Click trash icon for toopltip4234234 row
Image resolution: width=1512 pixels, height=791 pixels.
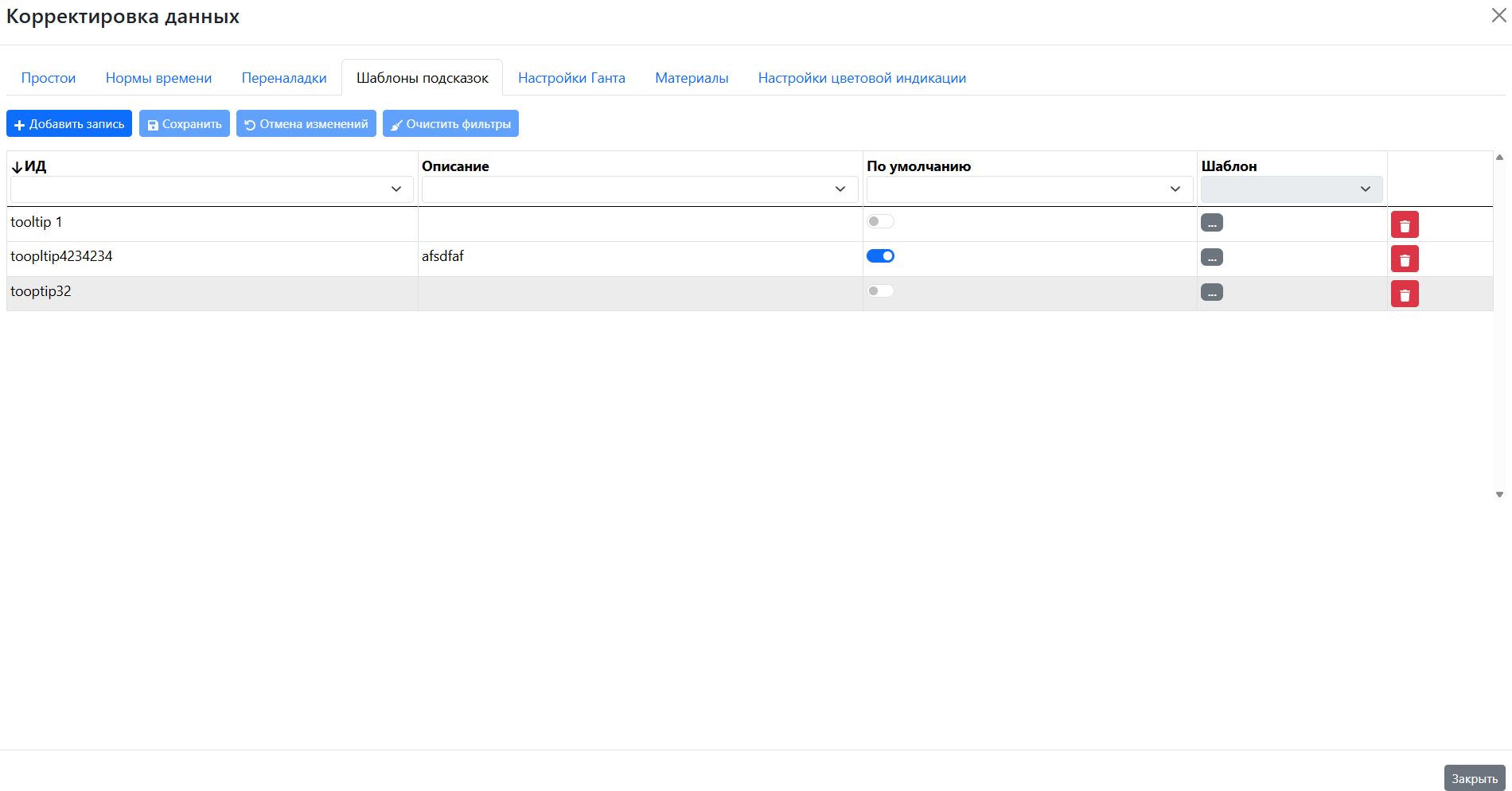click(1404, 259)
